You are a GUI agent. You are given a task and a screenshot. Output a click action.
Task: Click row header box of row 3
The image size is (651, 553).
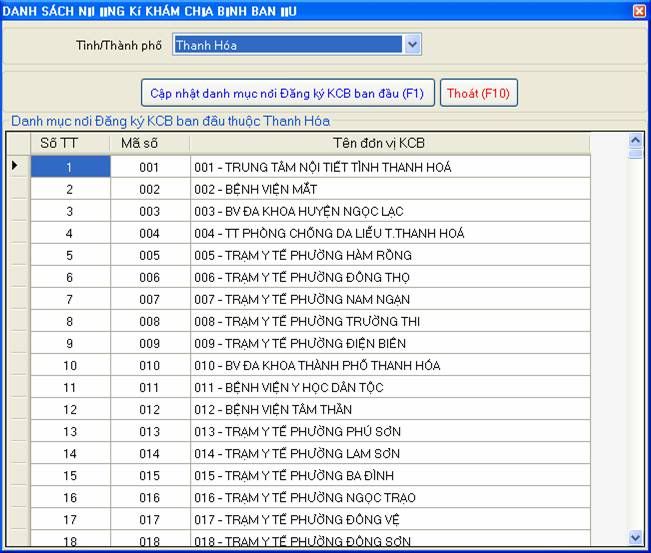coord(18,211)
